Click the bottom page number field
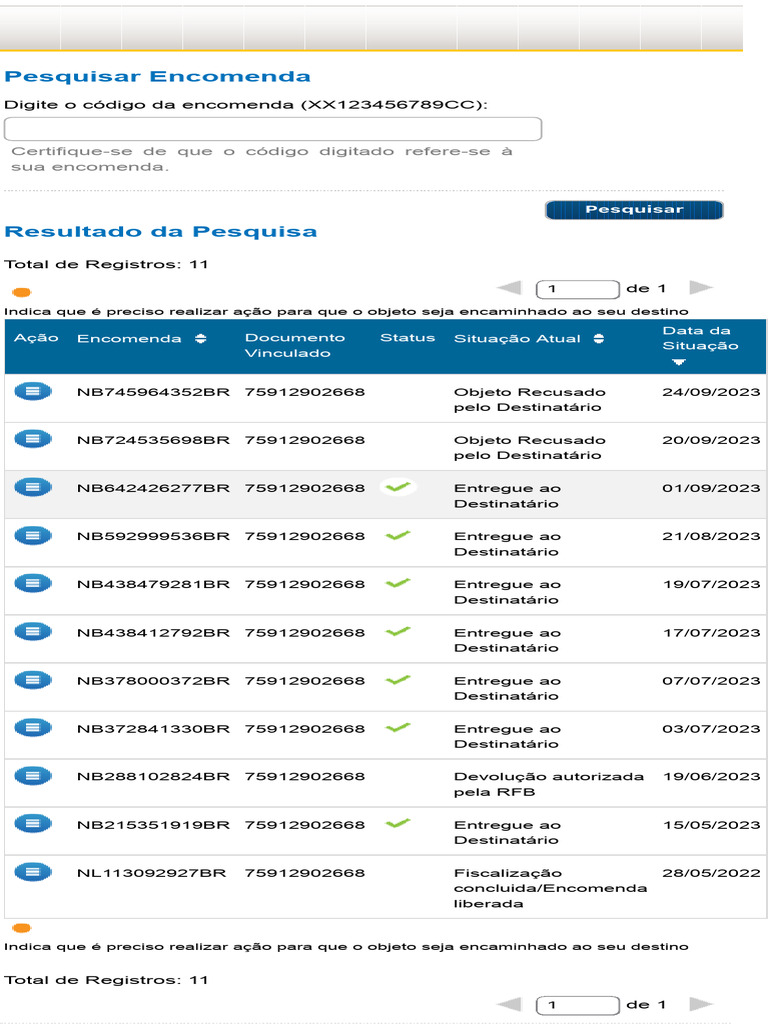The height and width of the screenshot is (1024, 768). coord(578,1004)
